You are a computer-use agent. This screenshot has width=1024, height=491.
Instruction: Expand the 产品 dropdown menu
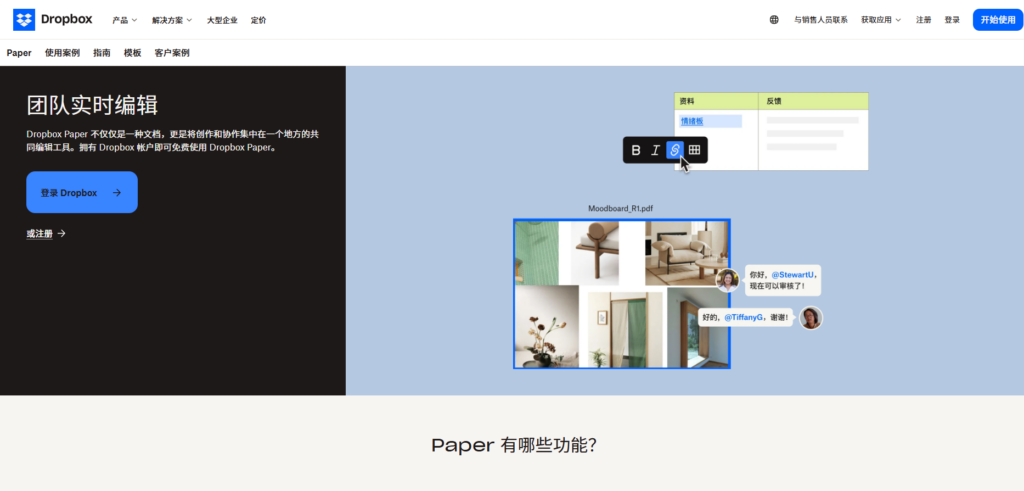coord(124,20)
